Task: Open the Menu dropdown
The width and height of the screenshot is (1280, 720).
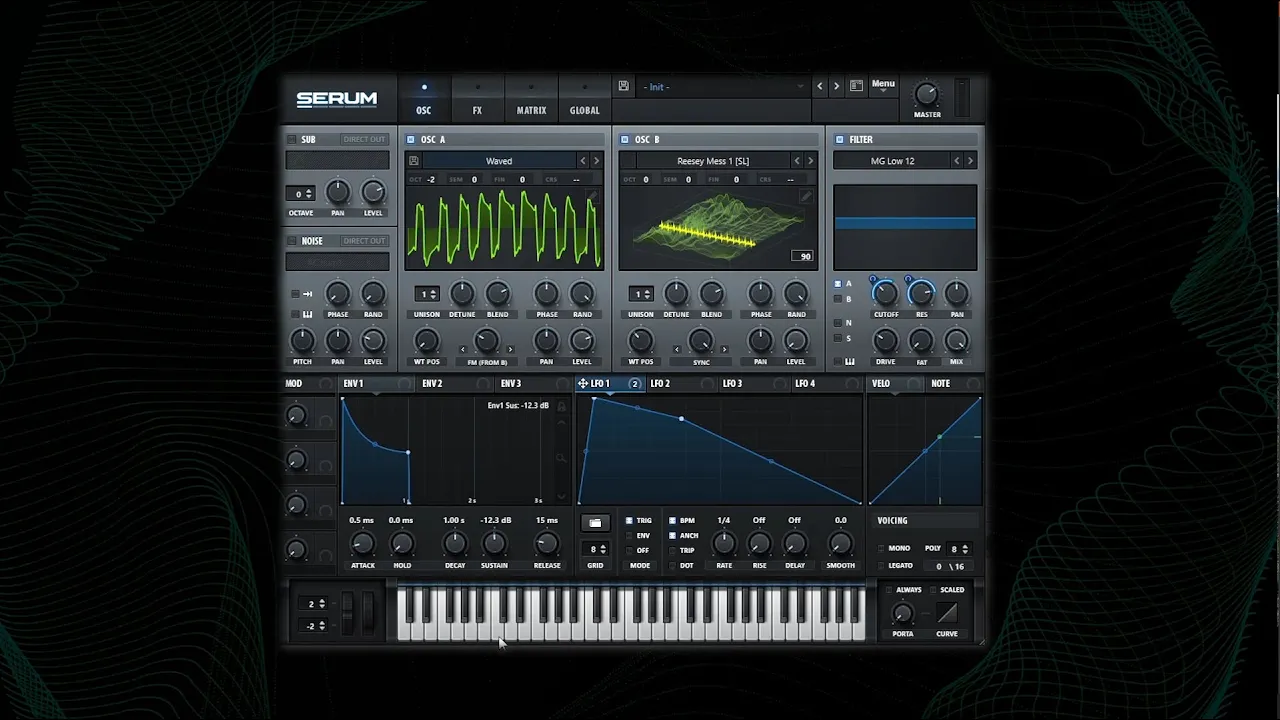Action: (883, 85)
